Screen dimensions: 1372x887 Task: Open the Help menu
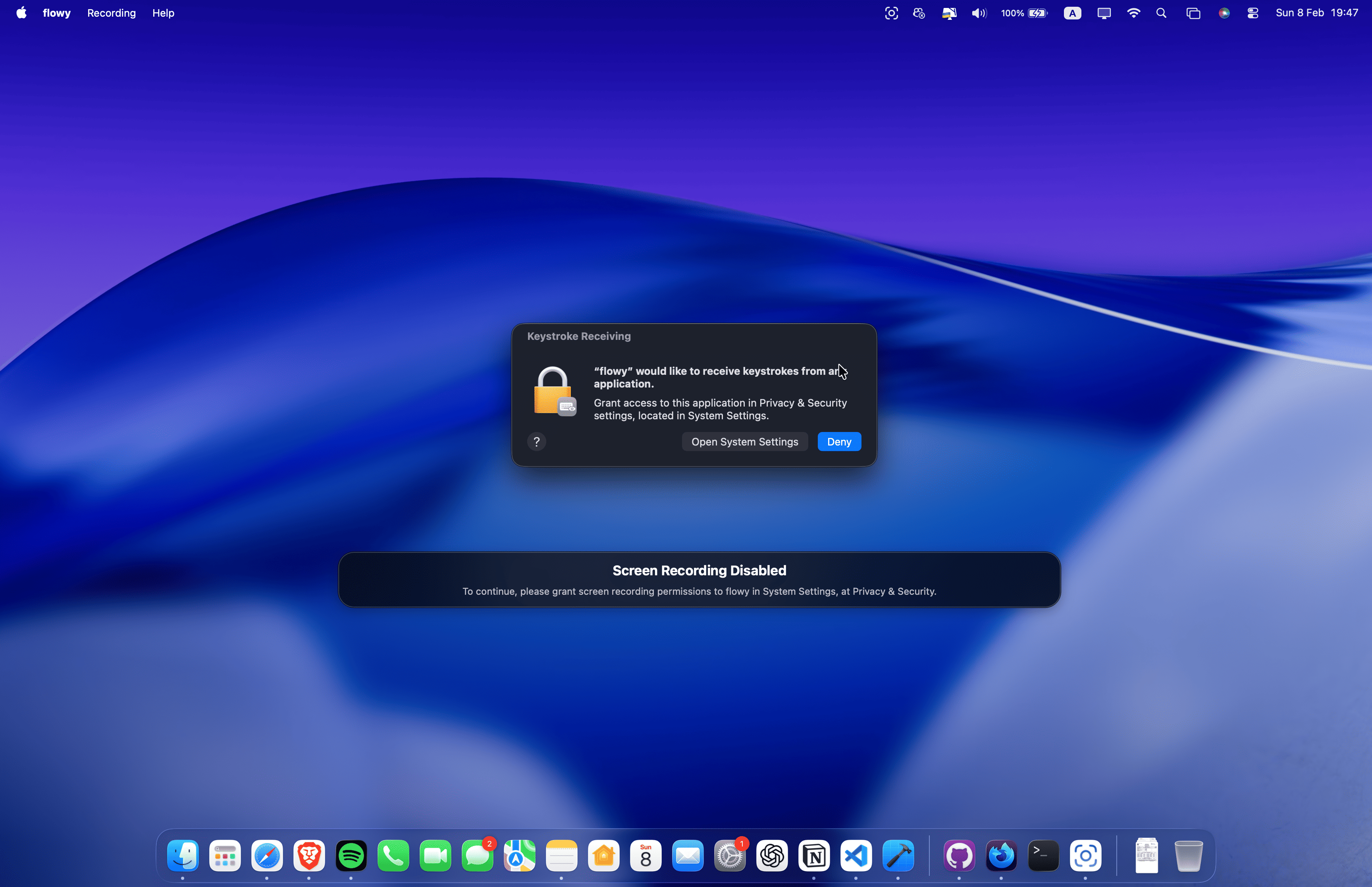pyautogui.click(x=163, y=13)
